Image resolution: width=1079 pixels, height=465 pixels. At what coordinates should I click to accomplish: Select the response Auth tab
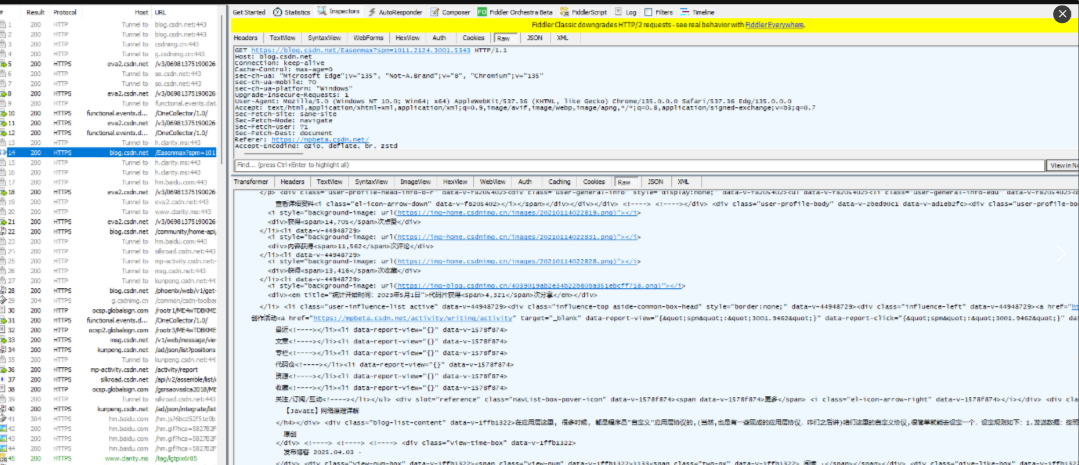point(525,182)
